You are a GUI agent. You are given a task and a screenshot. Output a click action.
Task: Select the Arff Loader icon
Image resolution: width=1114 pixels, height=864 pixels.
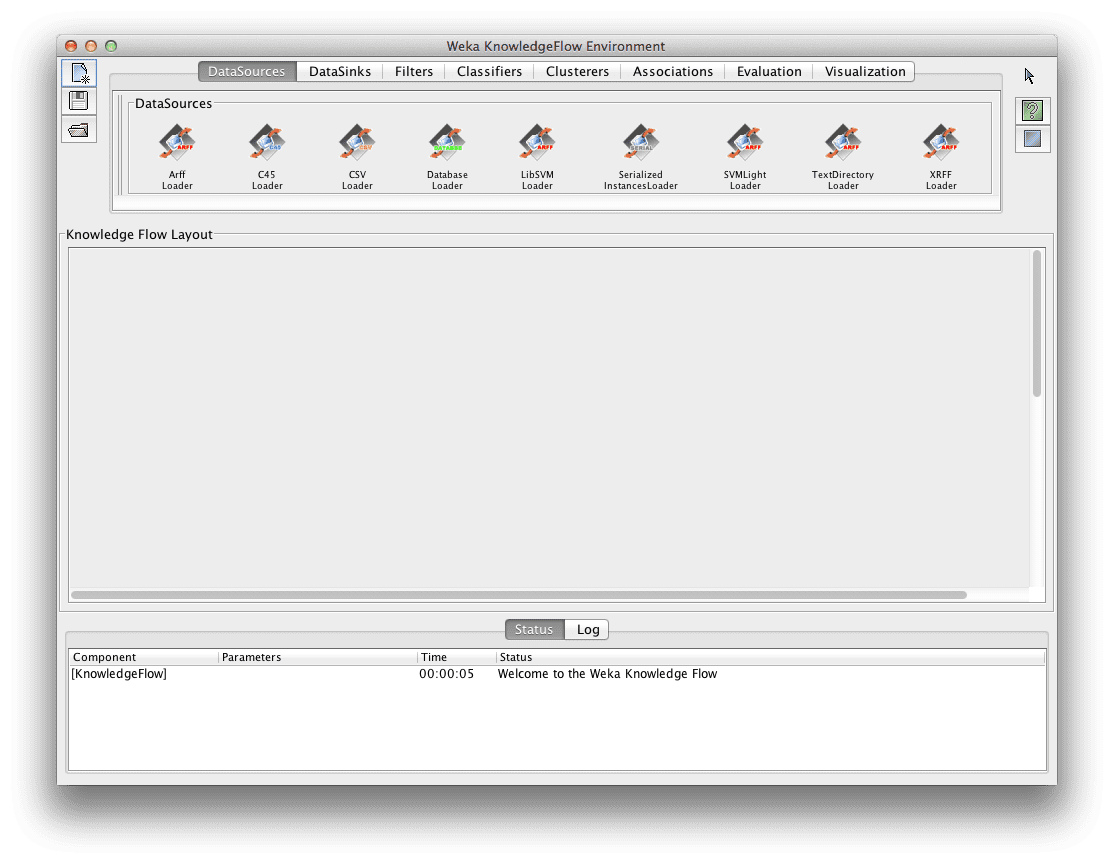(x=177, y=143)
